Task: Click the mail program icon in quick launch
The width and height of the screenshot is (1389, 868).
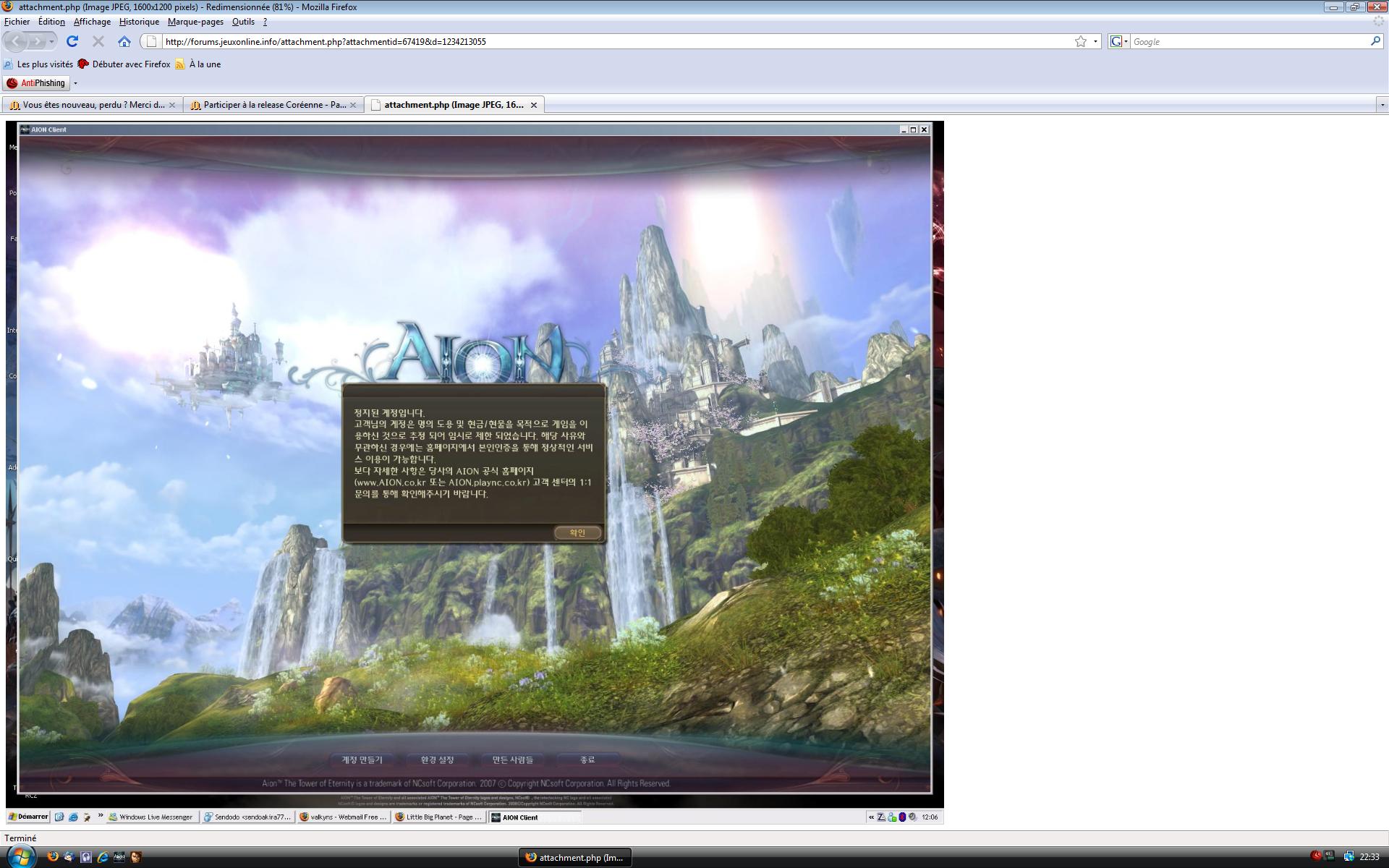Action: click(69, 856)
